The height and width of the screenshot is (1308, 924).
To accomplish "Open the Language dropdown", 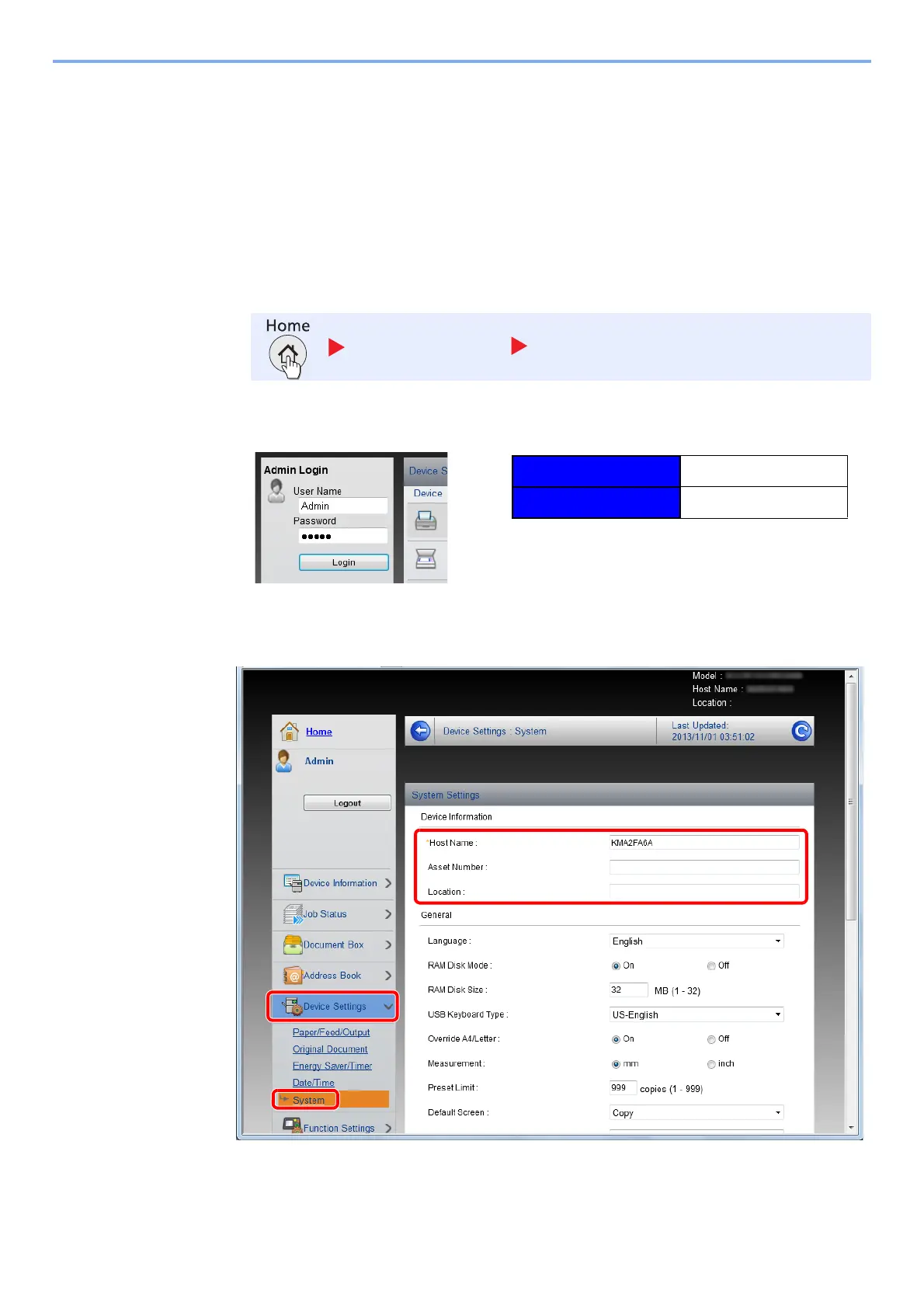I will 696,941.
